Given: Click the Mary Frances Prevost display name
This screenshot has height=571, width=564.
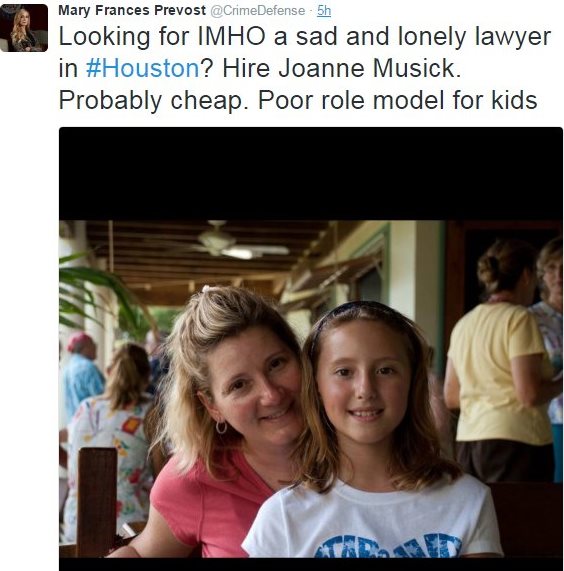Looking at the screenshot, I should [x=132, y=11].
